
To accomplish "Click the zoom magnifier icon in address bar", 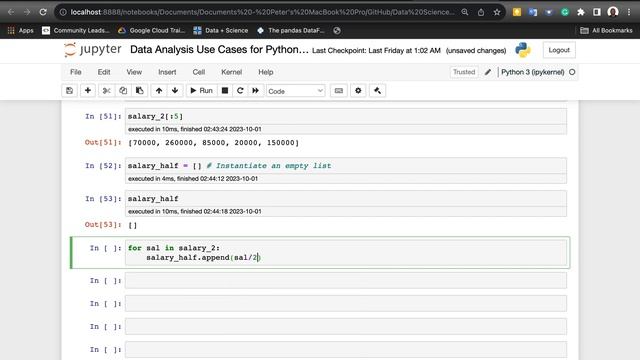I will point(465,12).
